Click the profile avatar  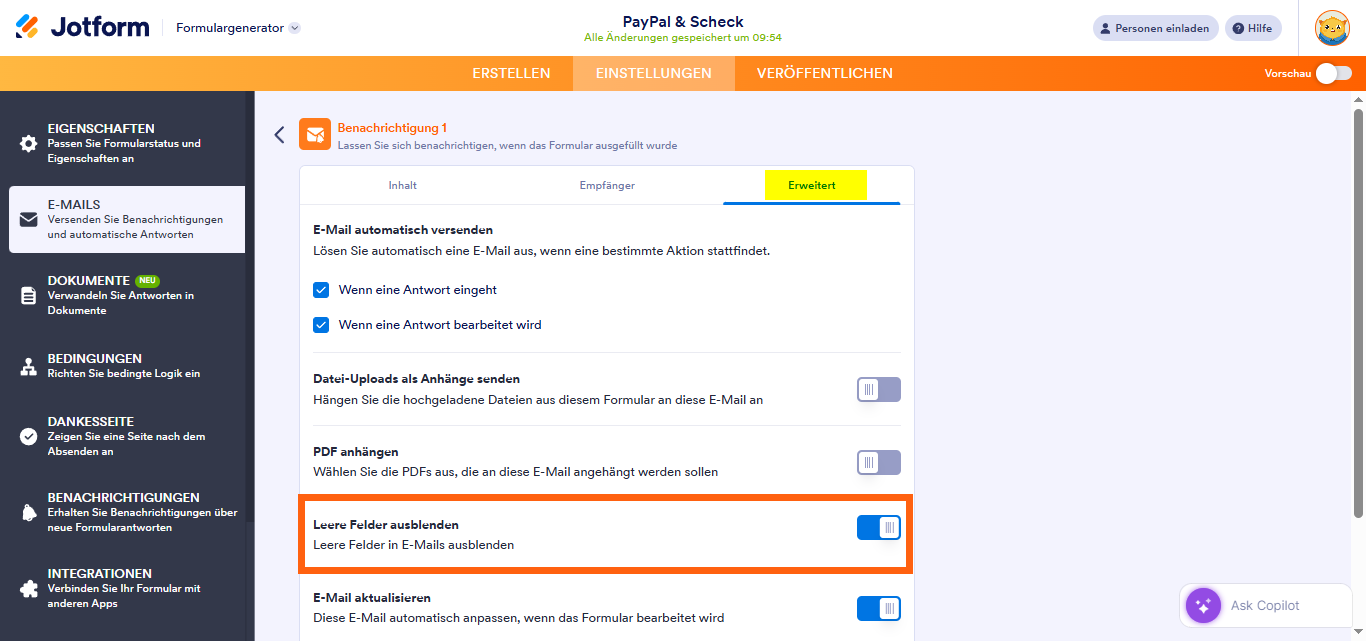click(1333, 28)
